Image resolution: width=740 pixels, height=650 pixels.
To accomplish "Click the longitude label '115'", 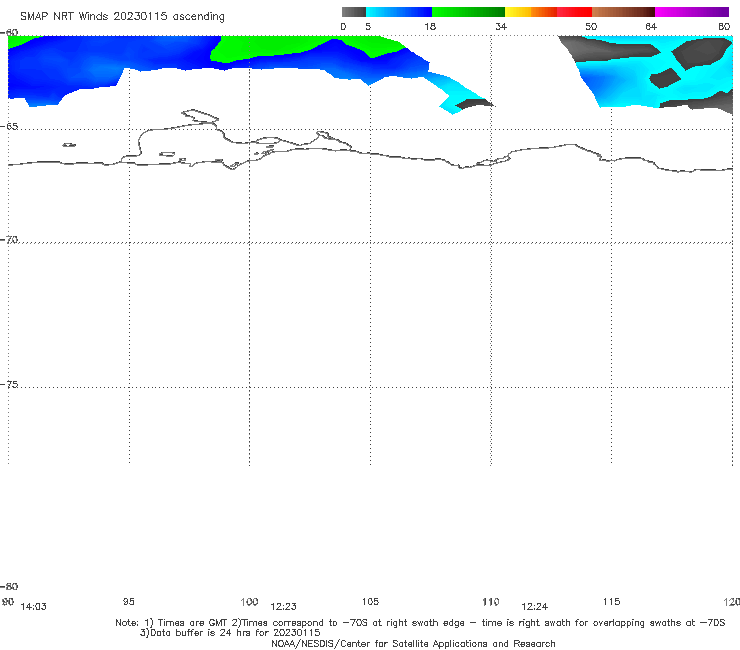I will (612, 601).
